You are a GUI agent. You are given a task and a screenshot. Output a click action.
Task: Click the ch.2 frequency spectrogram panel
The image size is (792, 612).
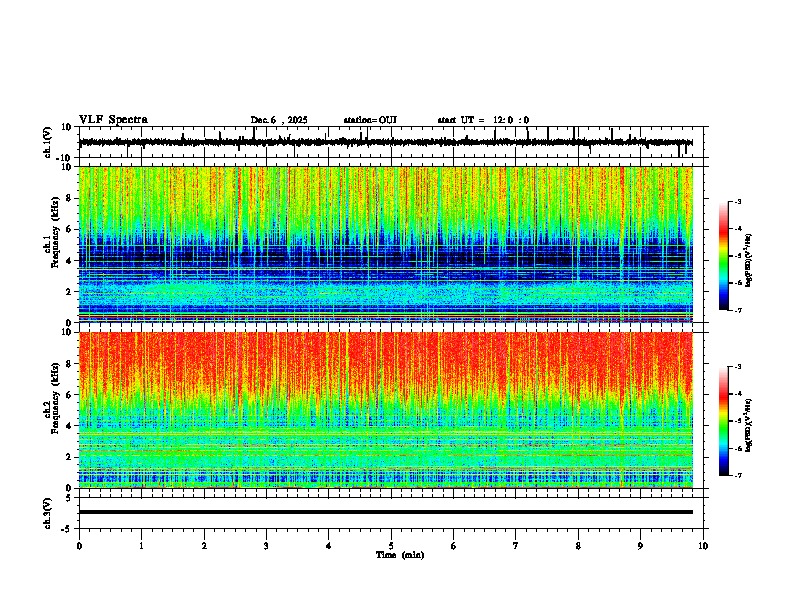pyautogui.click(x=386, y=410)
